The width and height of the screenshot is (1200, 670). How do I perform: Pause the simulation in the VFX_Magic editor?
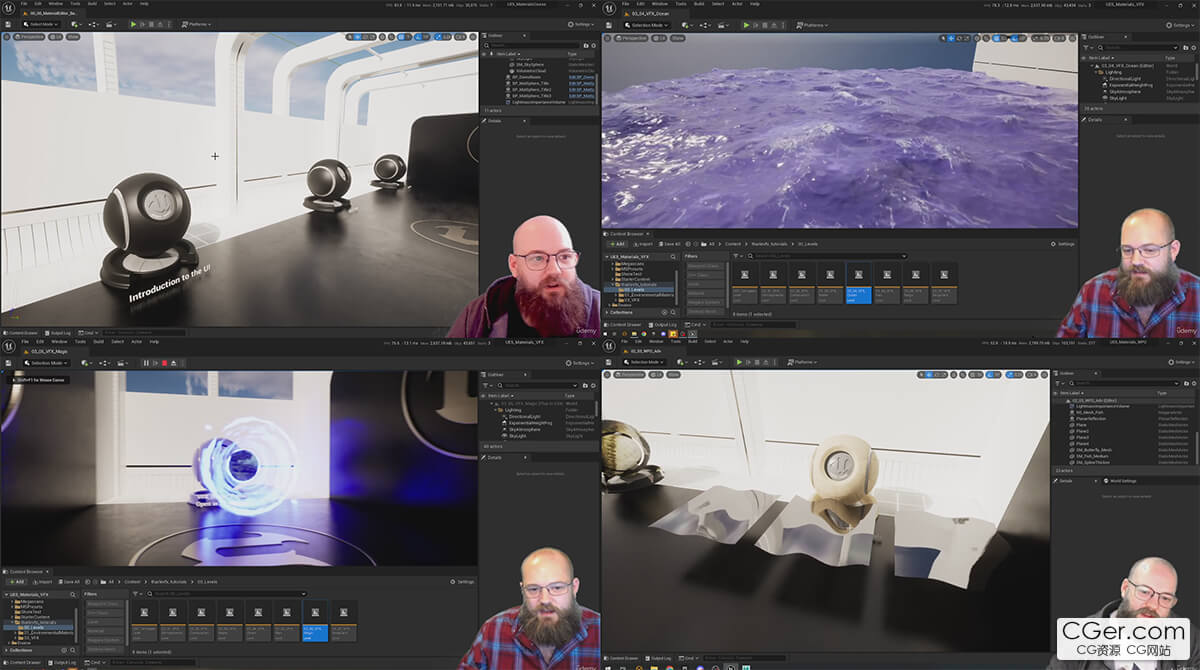point(146,363)
